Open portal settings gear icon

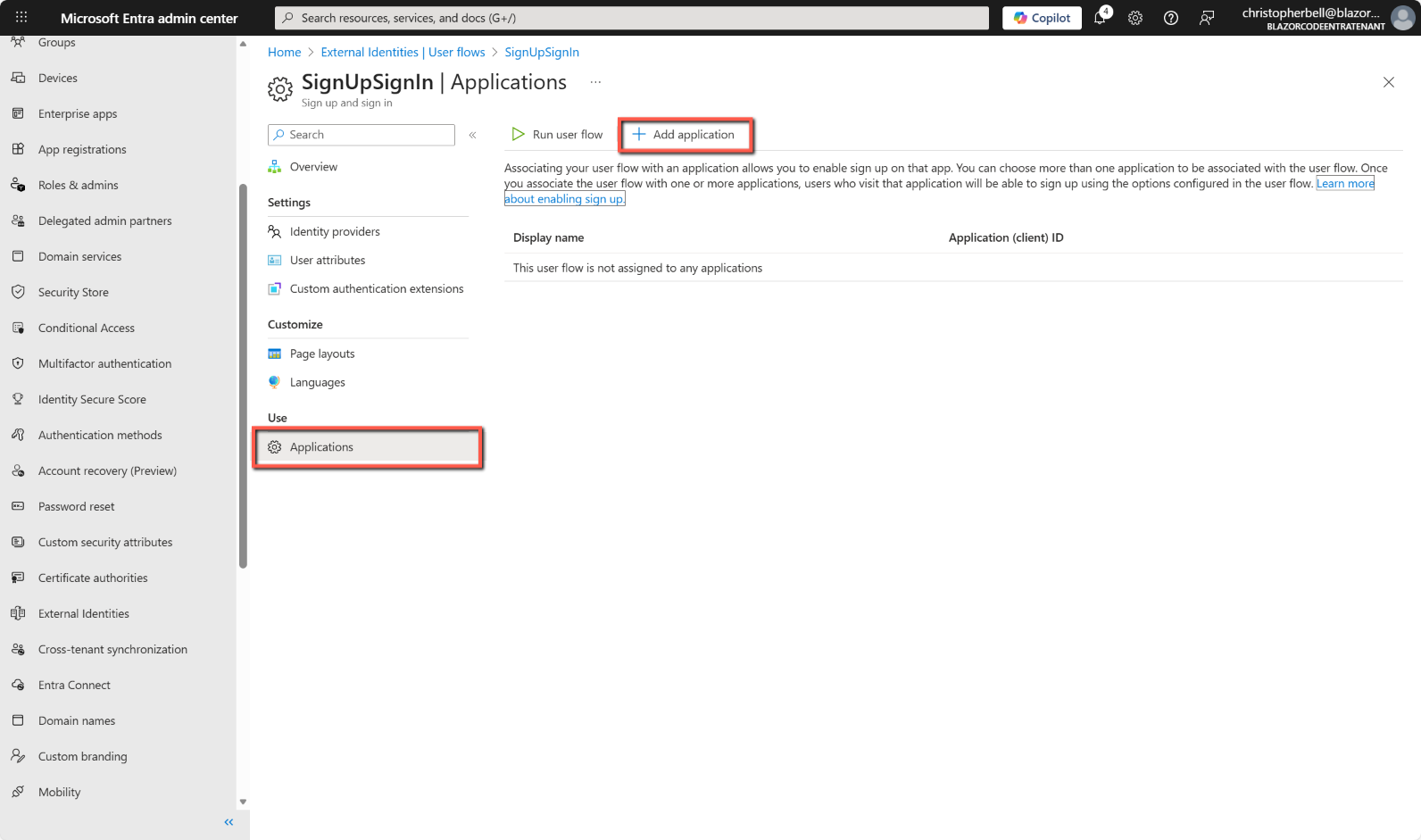(1135, 18)
